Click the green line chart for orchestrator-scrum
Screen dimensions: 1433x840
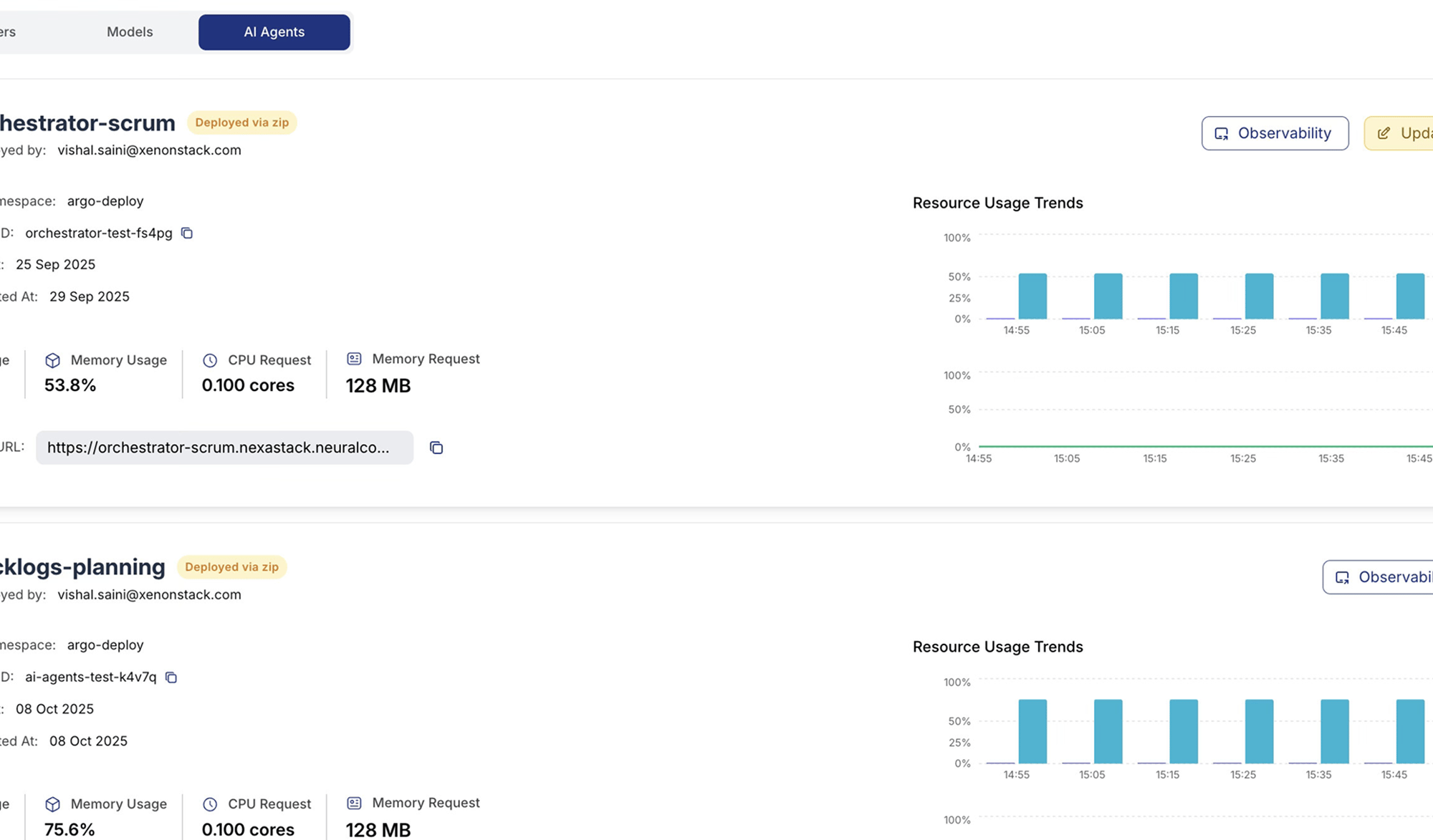click(1204, 446)
